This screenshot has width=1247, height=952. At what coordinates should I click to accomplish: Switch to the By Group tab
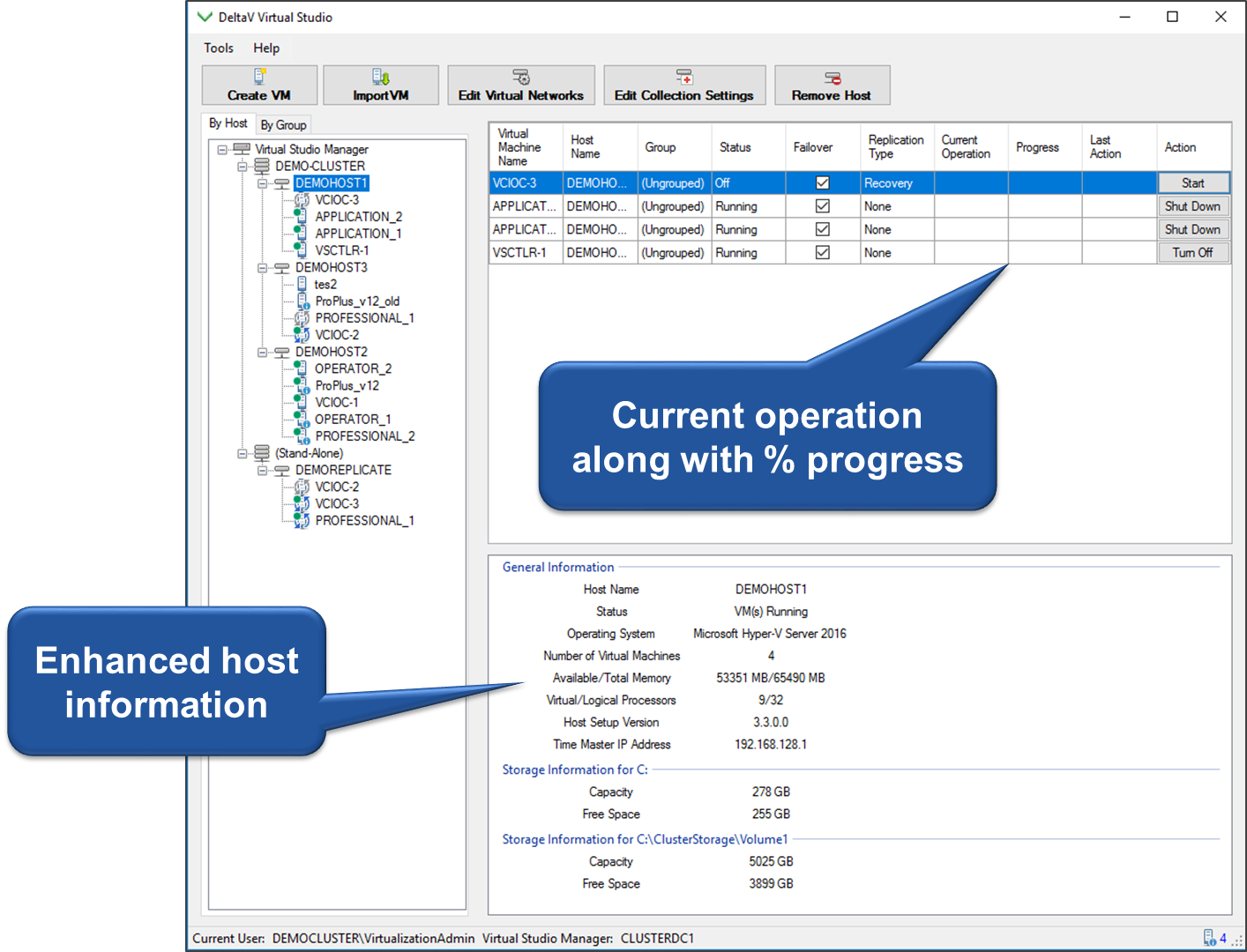283,124
